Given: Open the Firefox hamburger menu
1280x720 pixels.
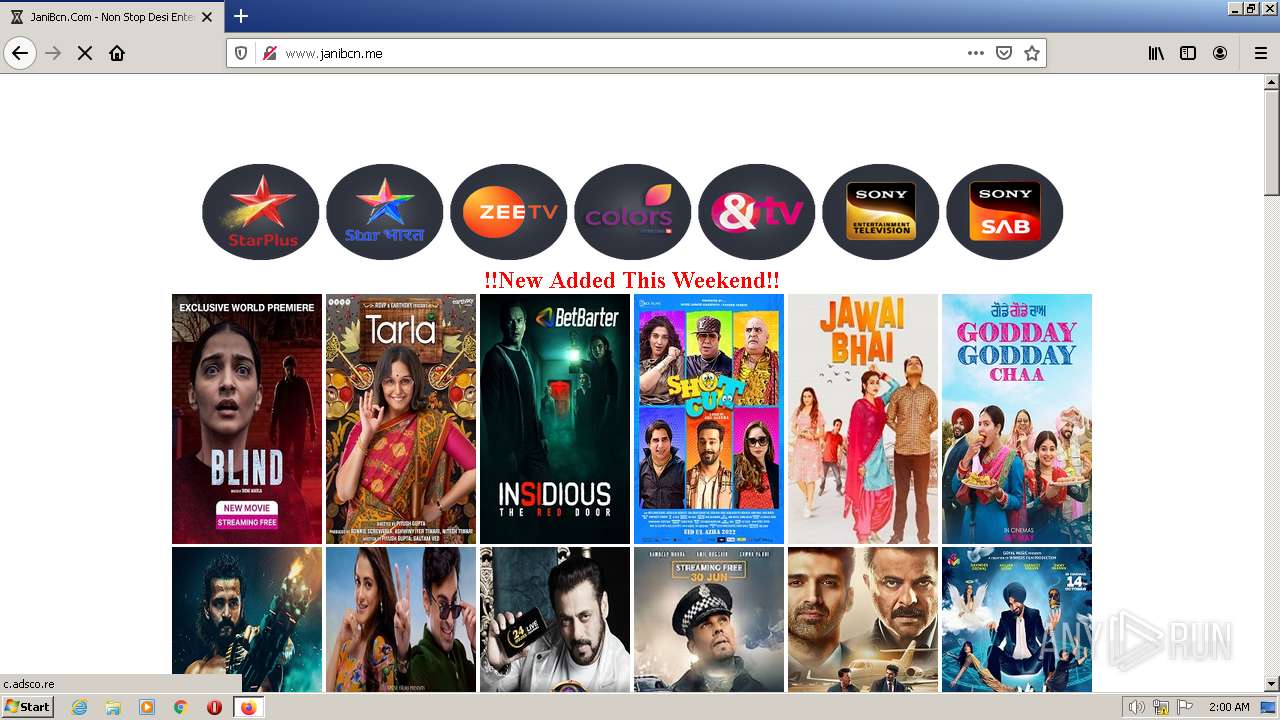Looking at the screenshot, I should (x=1261, y=53).
